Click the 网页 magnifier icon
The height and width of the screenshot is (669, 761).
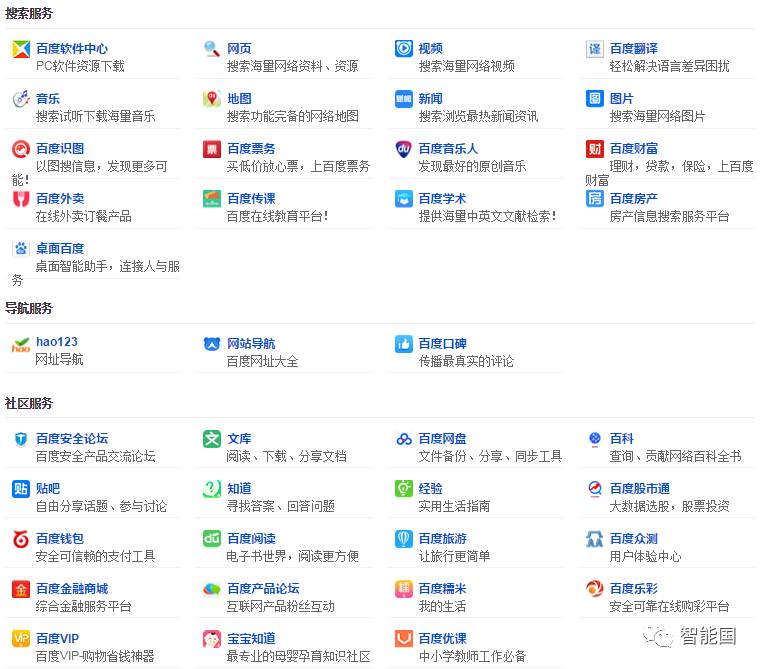(x=212, y=49)
